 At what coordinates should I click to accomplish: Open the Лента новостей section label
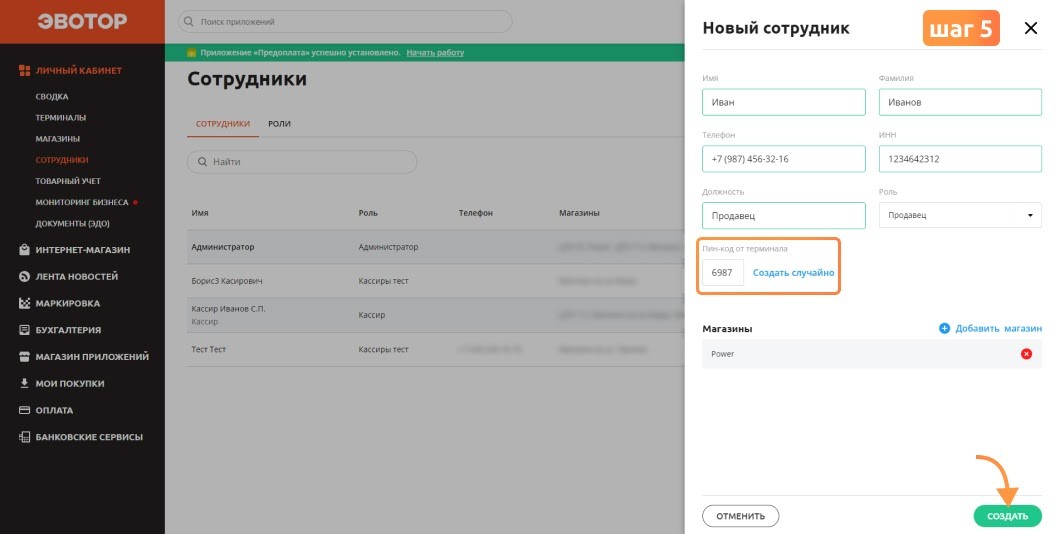pyautogui.click(x=77, y=276)
